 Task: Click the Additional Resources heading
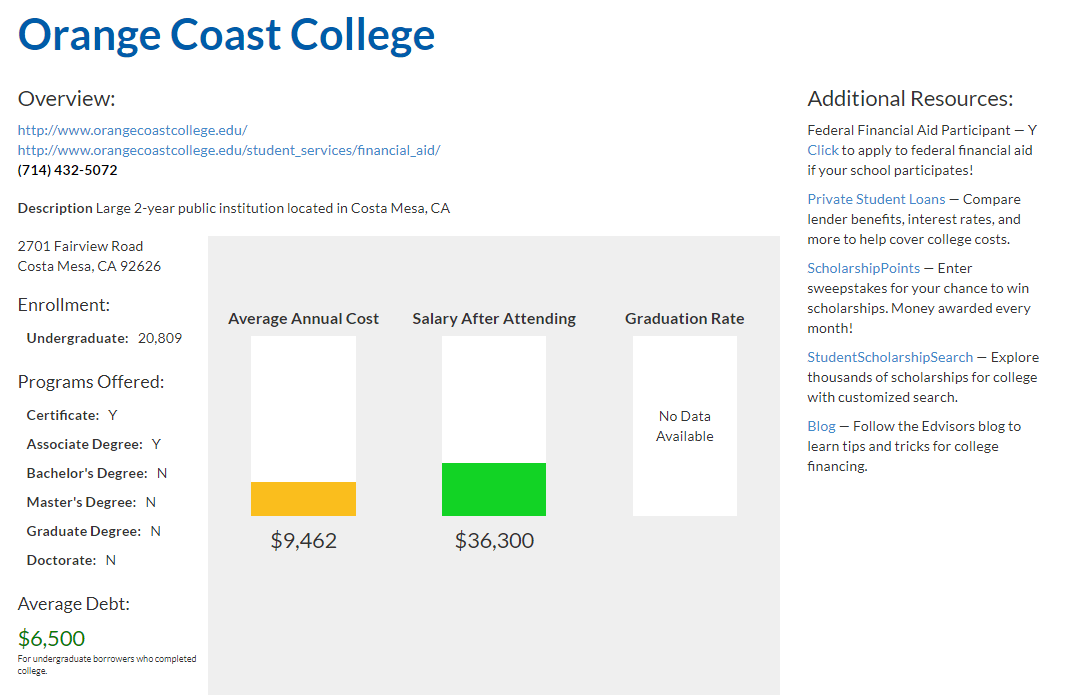910,99
